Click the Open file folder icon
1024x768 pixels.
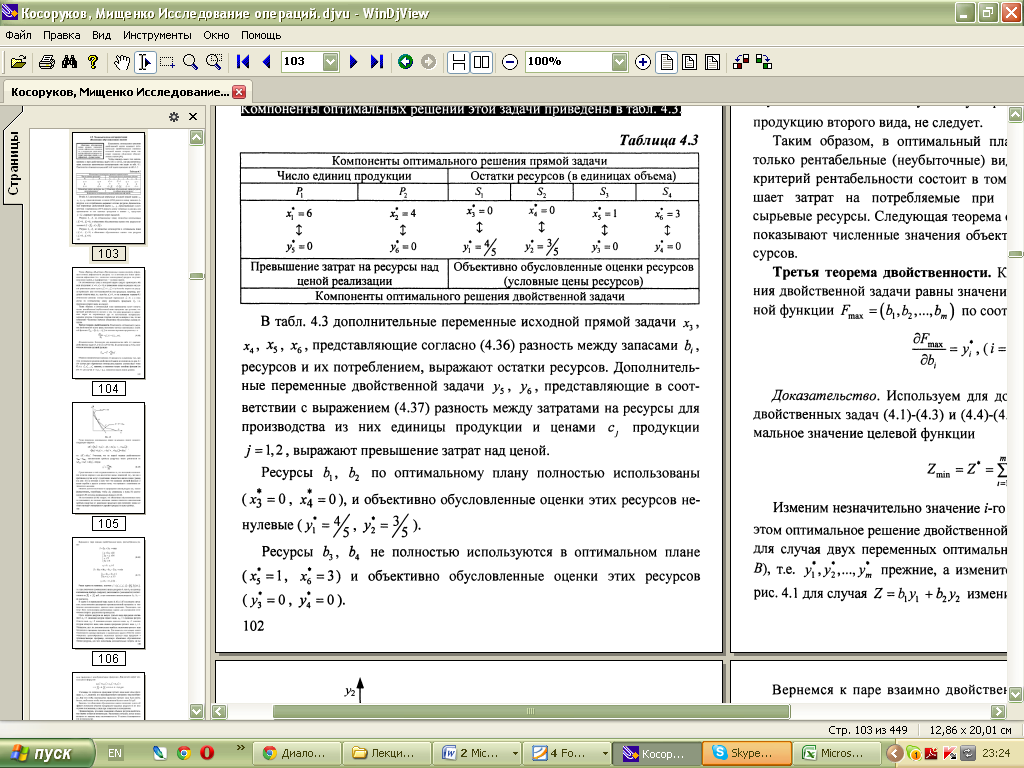18,62
